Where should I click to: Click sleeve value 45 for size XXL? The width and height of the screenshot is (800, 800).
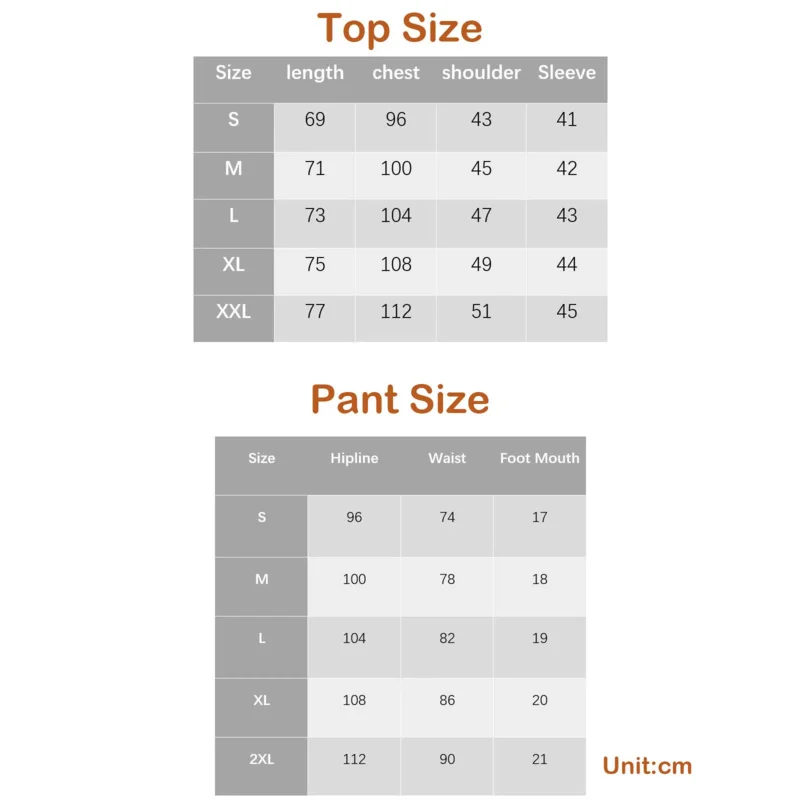pyautogui.click(x=566, y=312)
